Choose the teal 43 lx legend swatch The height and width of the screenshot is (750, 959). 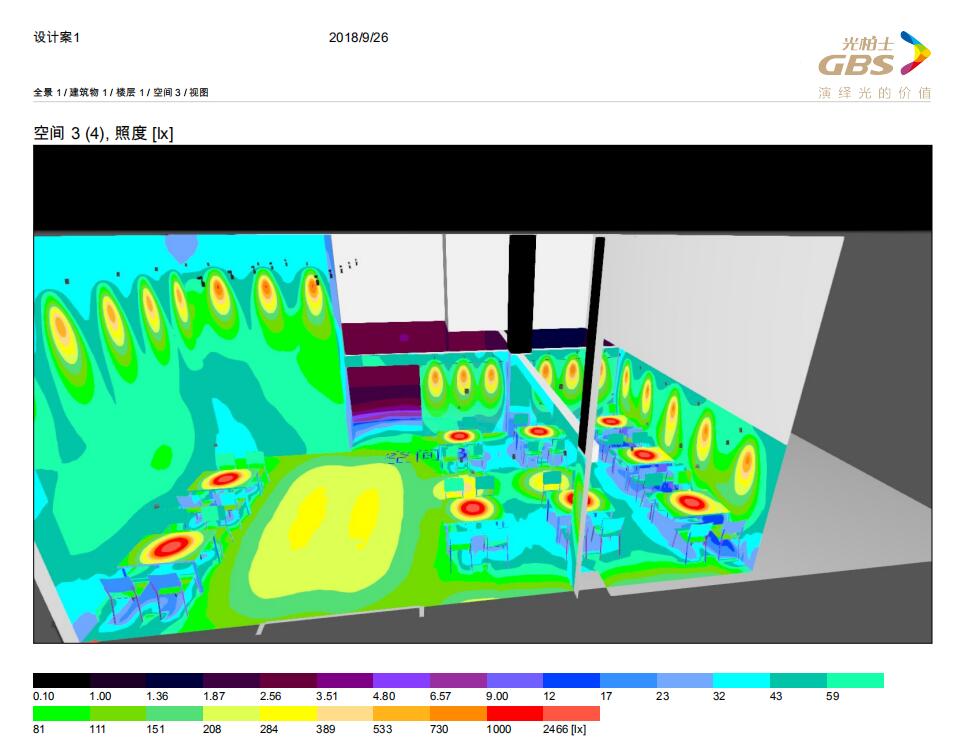[798, 680]
